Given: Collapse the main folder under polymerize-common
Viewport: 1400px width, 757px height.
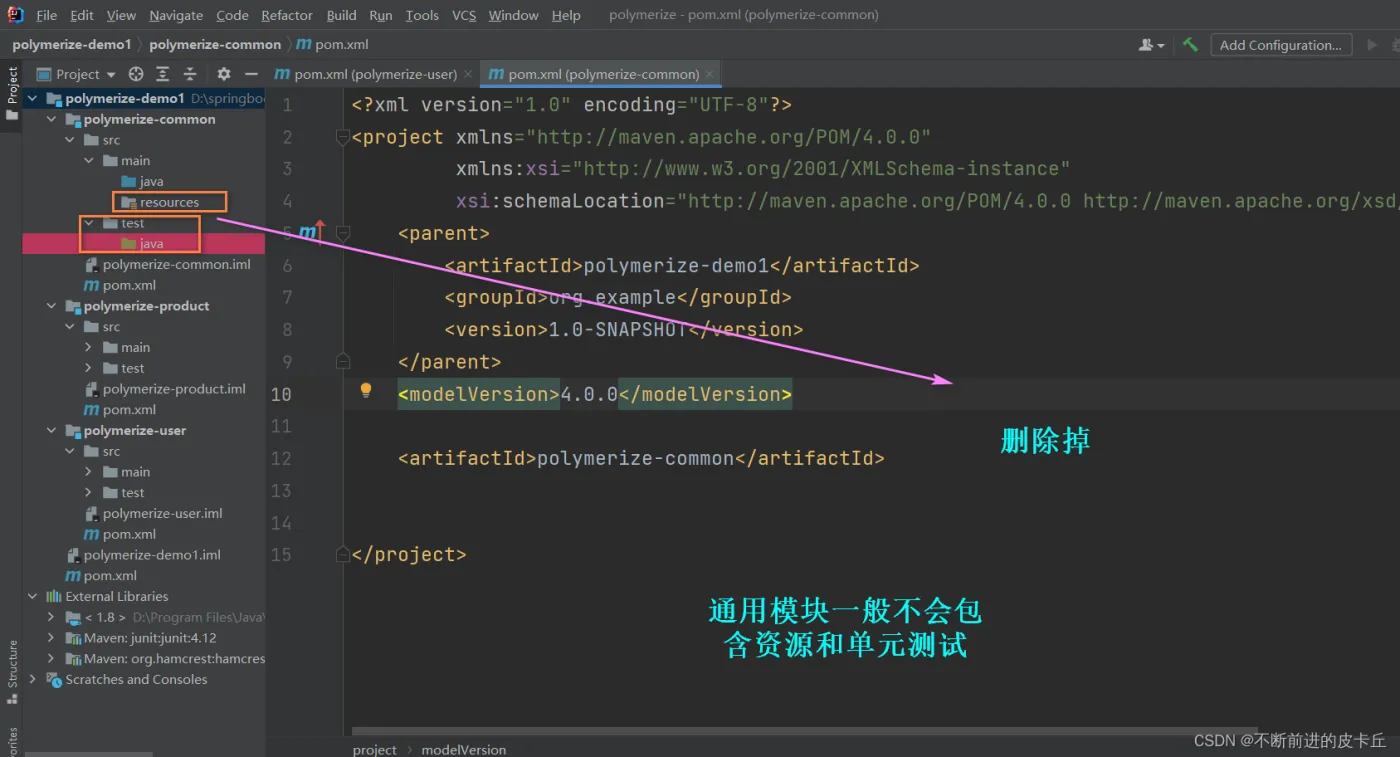Looking at the screenshot, I should pyautogui.click(x=88, y=160).
